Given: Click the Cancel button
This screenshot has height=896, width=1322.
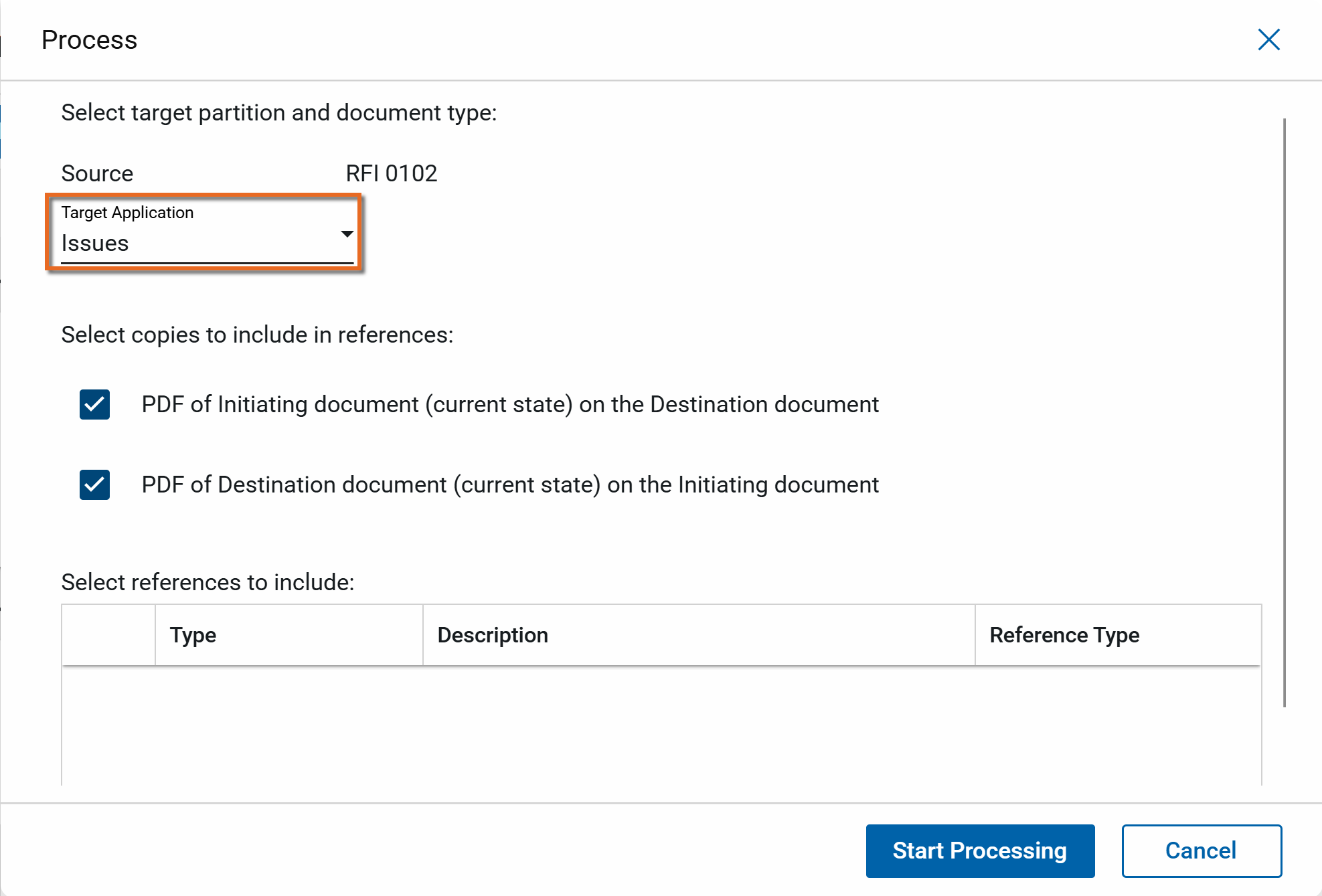Looking at the screenshot, I should point(1201,850).
